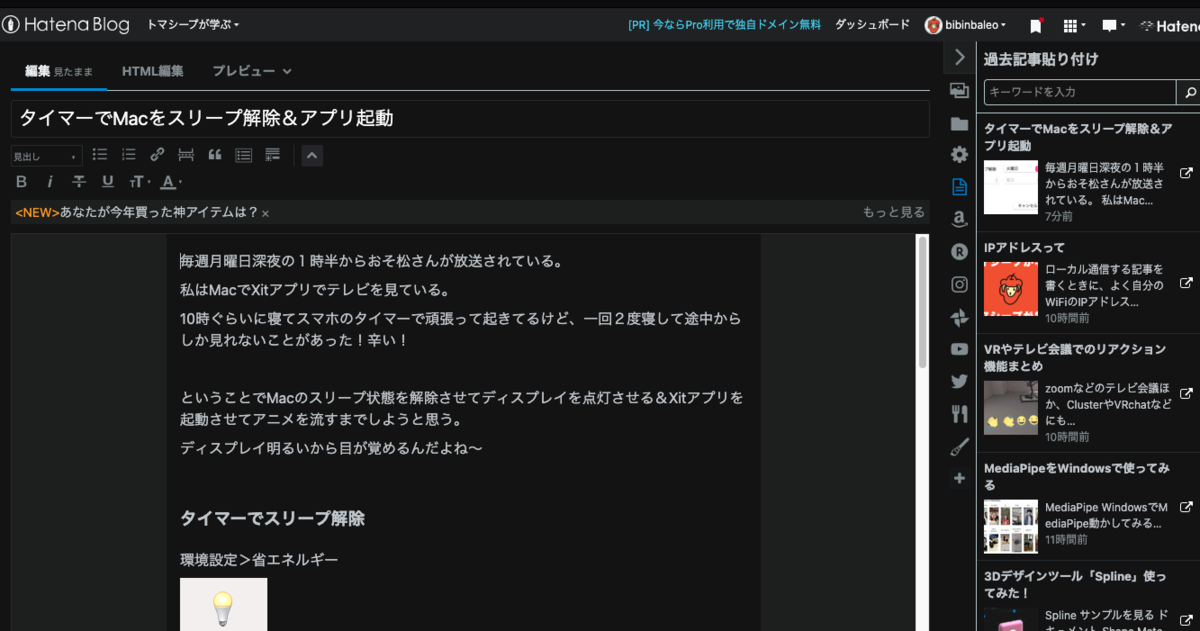Click the Hatena logo at top right
Screen dimensions: 1200x631
click(x=1170, y=25)
